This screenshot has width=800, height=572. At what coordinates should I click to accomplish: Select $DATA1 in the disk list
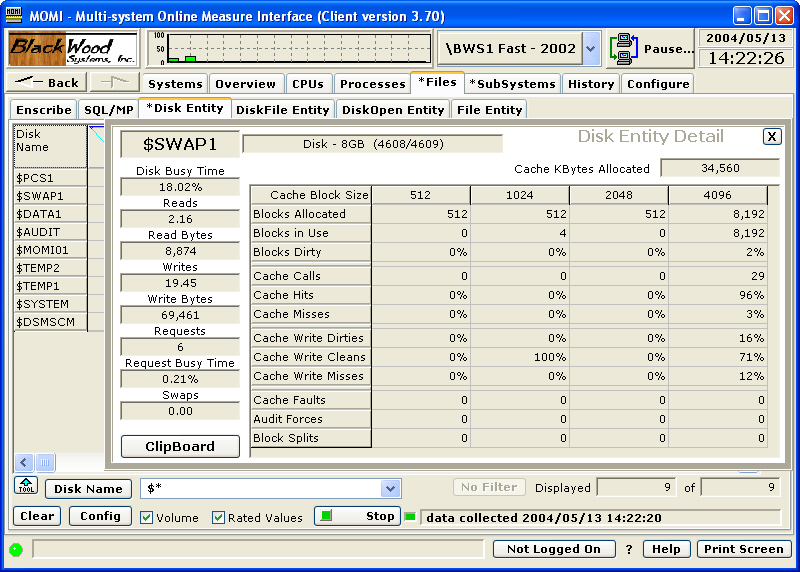(40, 214)
